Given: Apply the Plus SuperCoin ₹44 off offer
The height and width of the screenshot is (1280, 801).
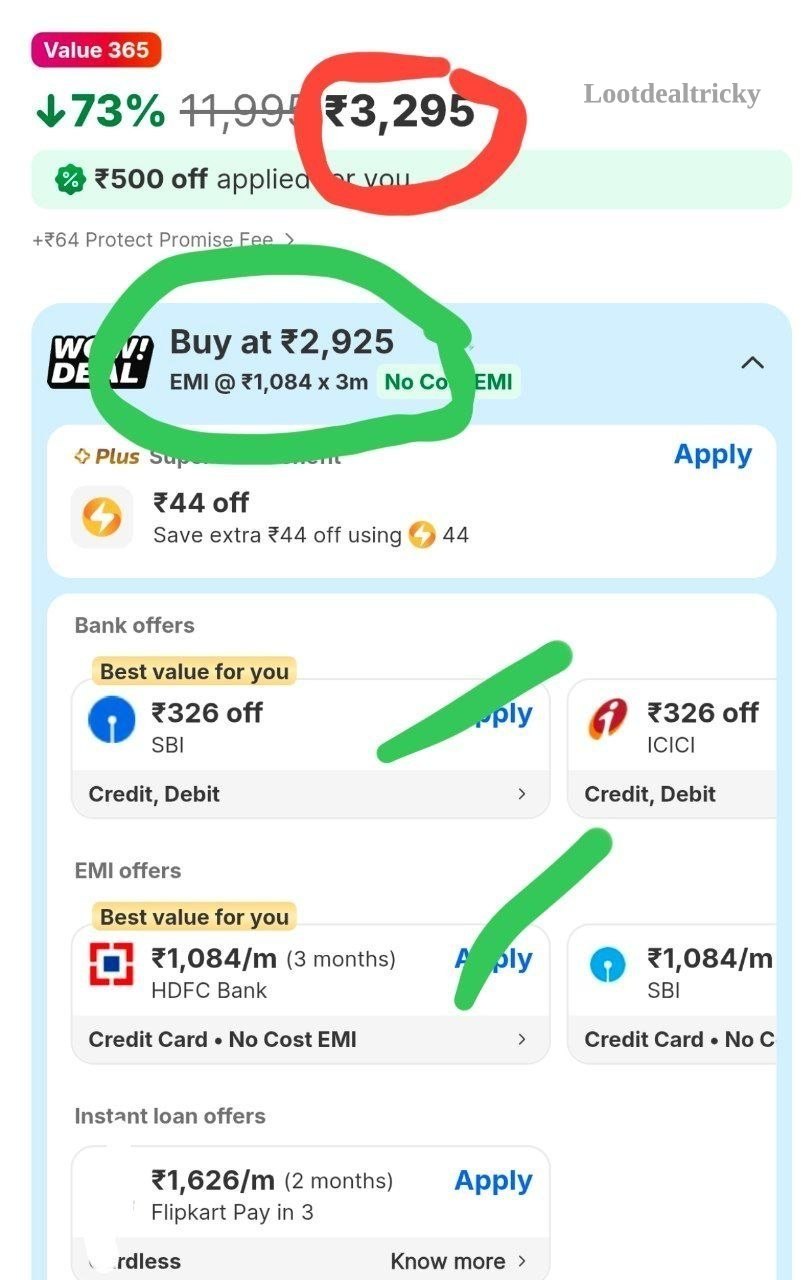Looking at the screenshot, I should click(x=713, y=454).
